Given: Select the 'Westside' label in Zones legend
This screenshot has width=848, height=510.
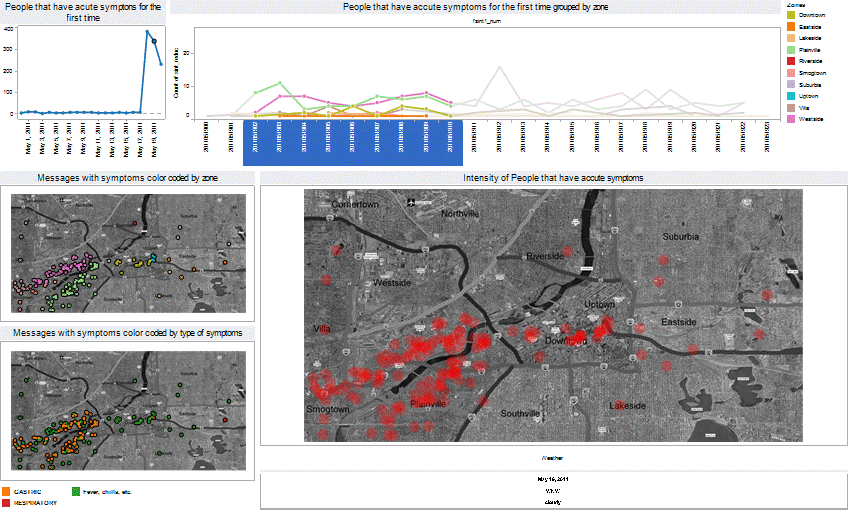Looking at the screenshot, I should 811,119.
